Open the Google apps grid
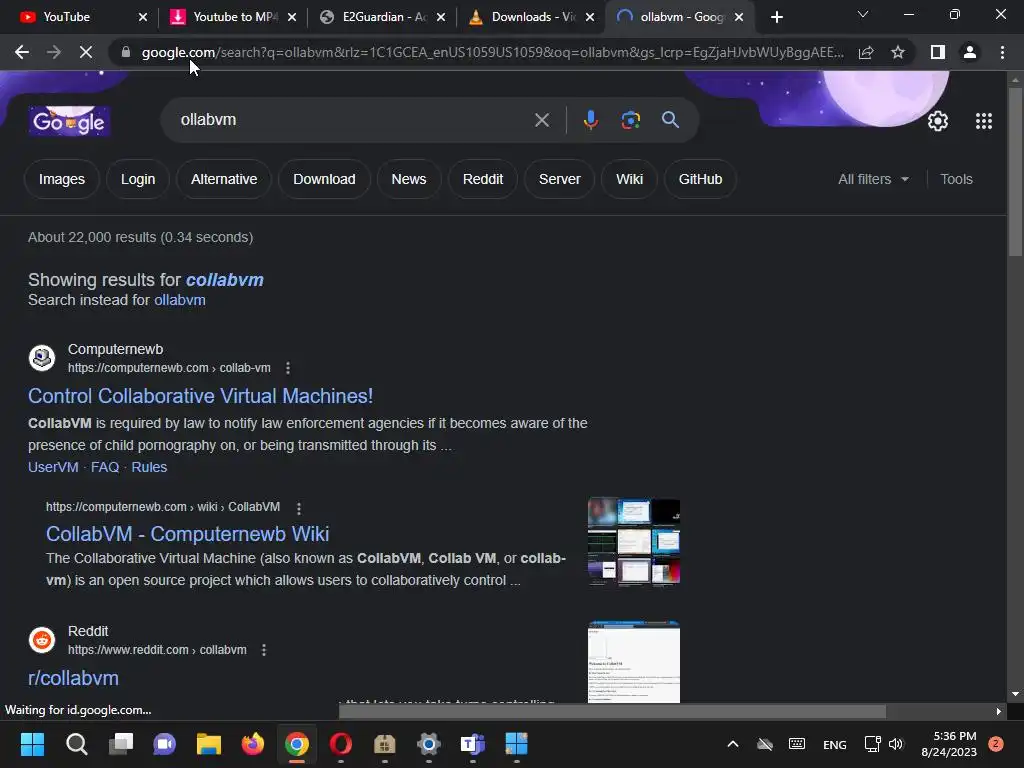The image size is (1024, 768). 984,121
